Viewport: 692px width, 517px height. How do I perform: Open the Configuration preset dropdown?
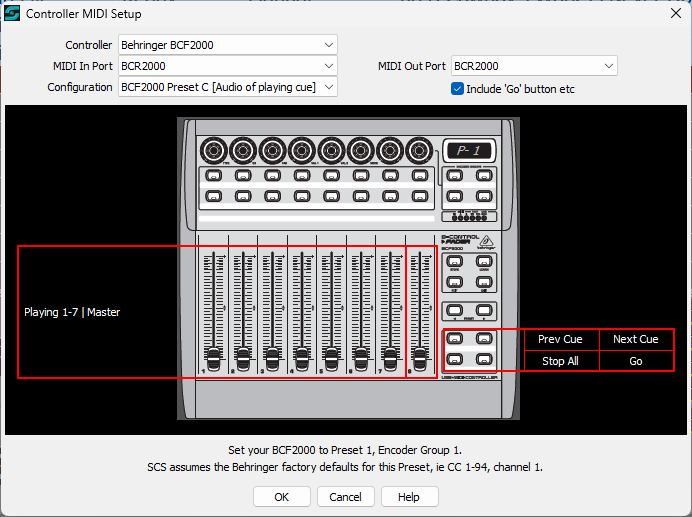coord(228,87)
